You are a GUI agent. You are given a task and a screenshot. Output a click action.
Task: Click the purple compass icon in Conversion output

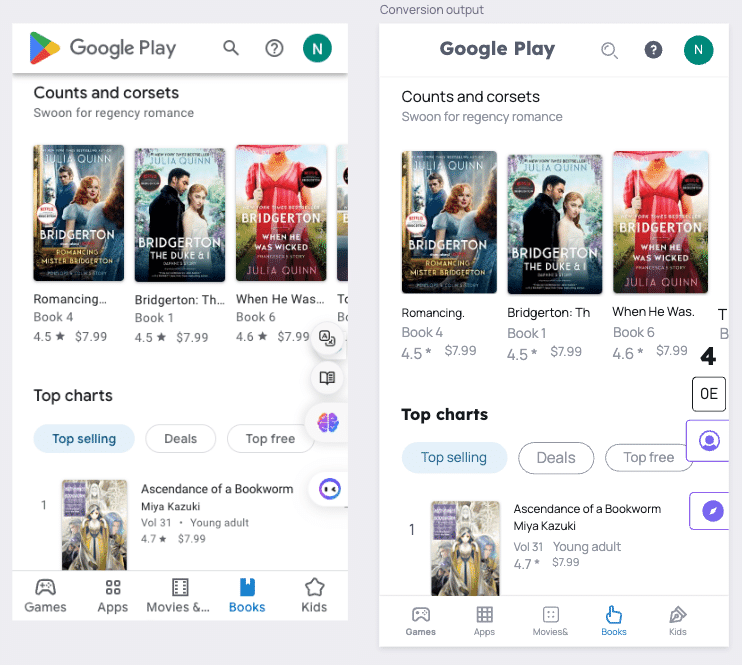[x=712, y=511]
